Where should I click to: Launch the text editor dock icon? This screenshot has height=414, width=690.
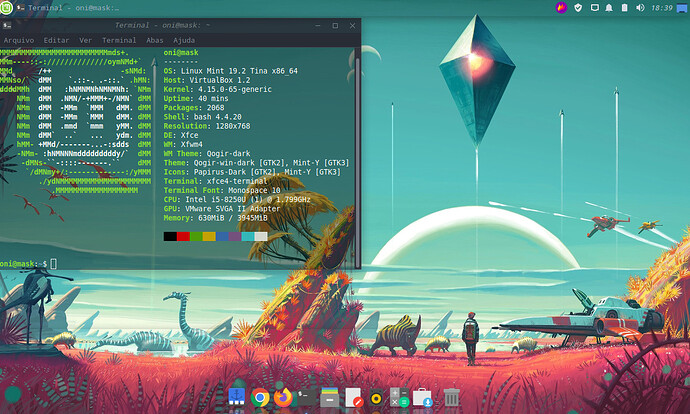[x=353, y=397]
